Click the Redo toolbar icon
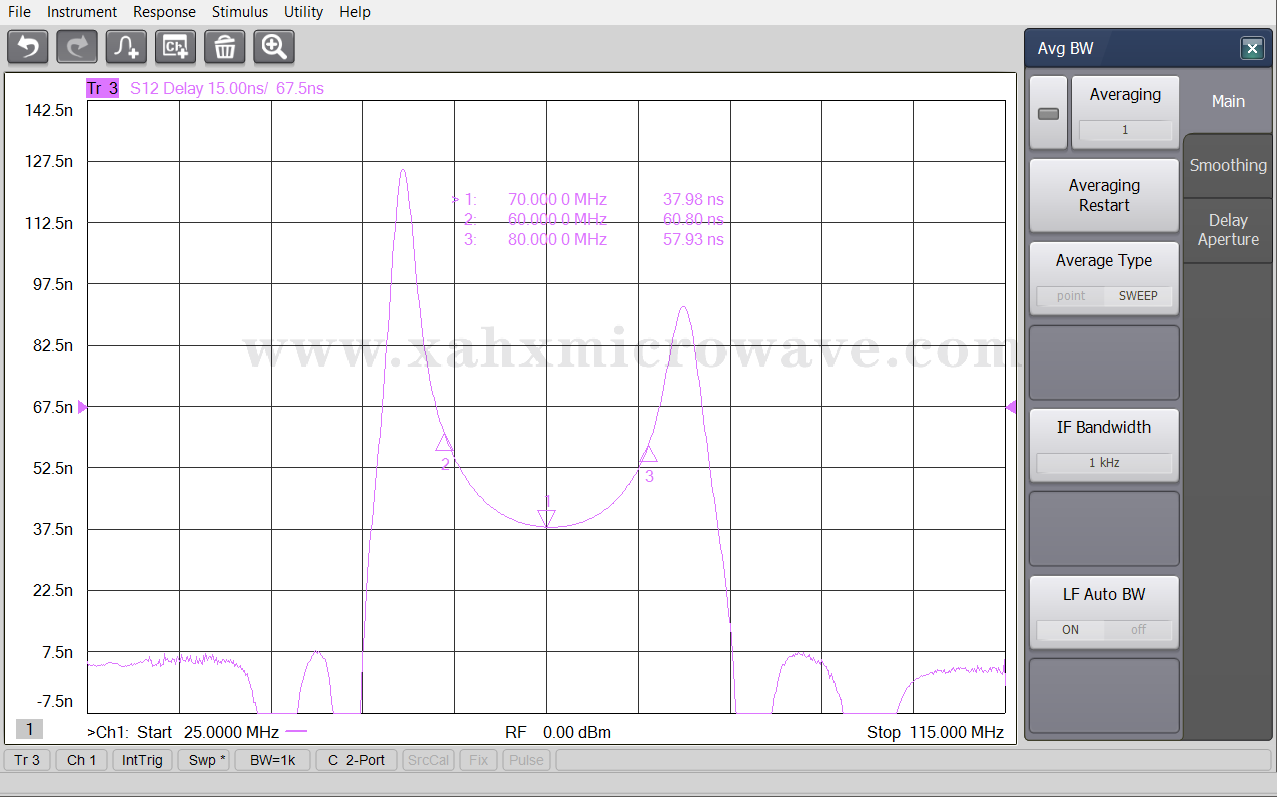Image resolution: width=1277 pixels, height=797 pixels. coord(76,46)
